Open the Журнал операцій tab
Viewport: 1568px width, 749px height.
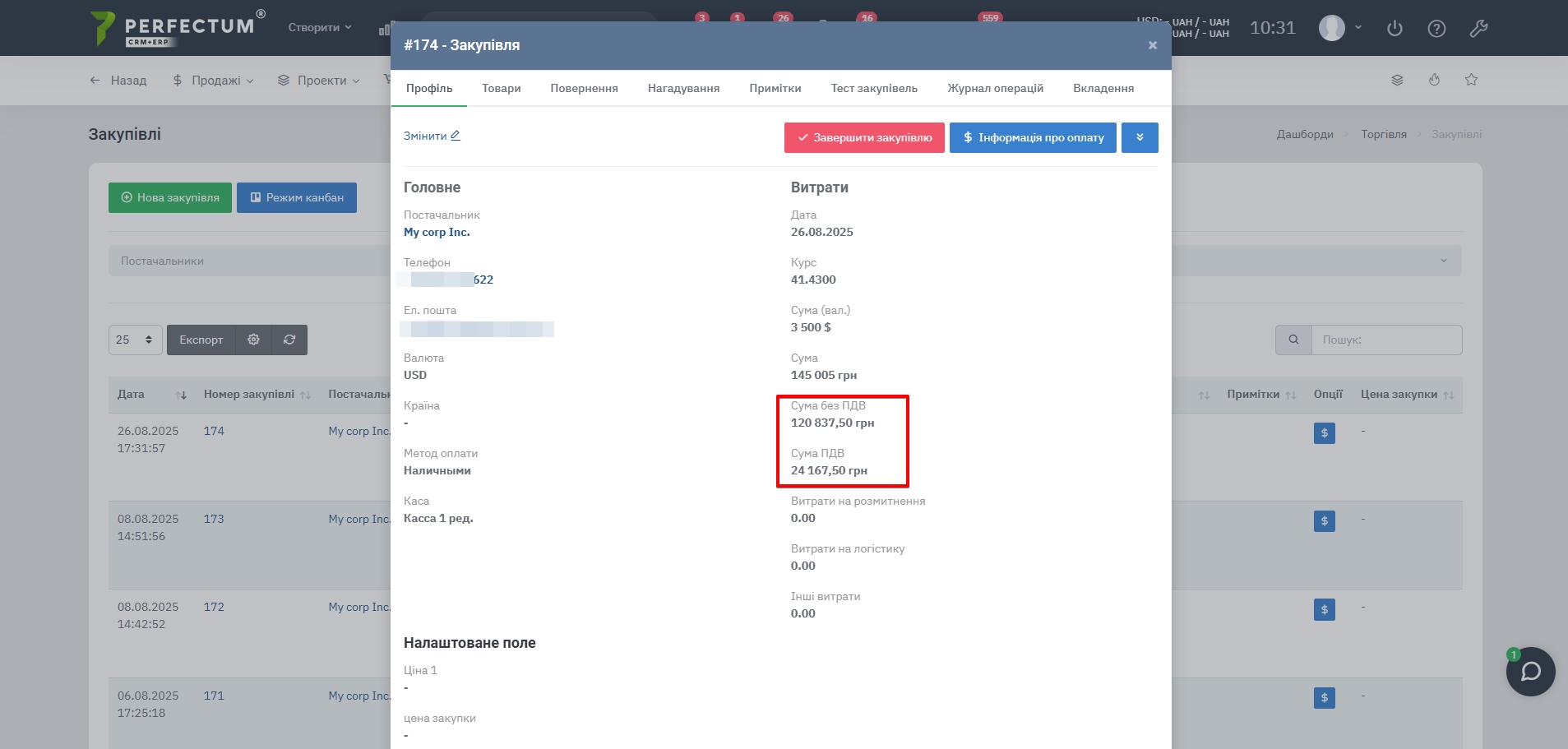pos(995,88)
